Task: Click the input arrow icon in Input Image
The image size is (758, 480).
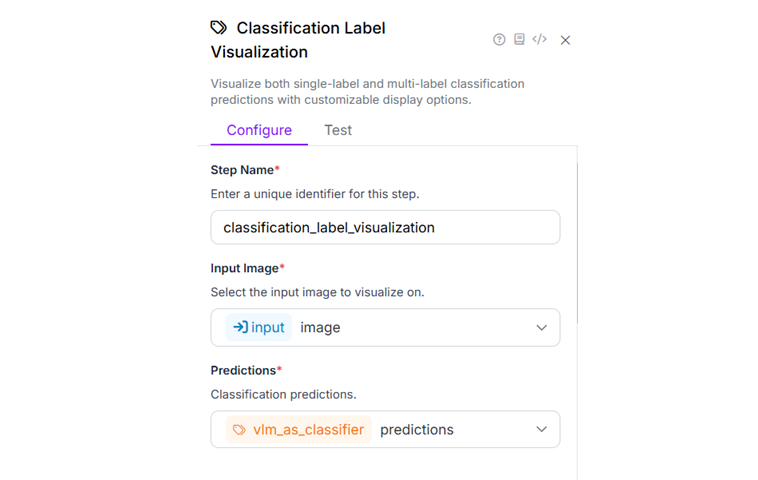Action: [x=240, y=327]
